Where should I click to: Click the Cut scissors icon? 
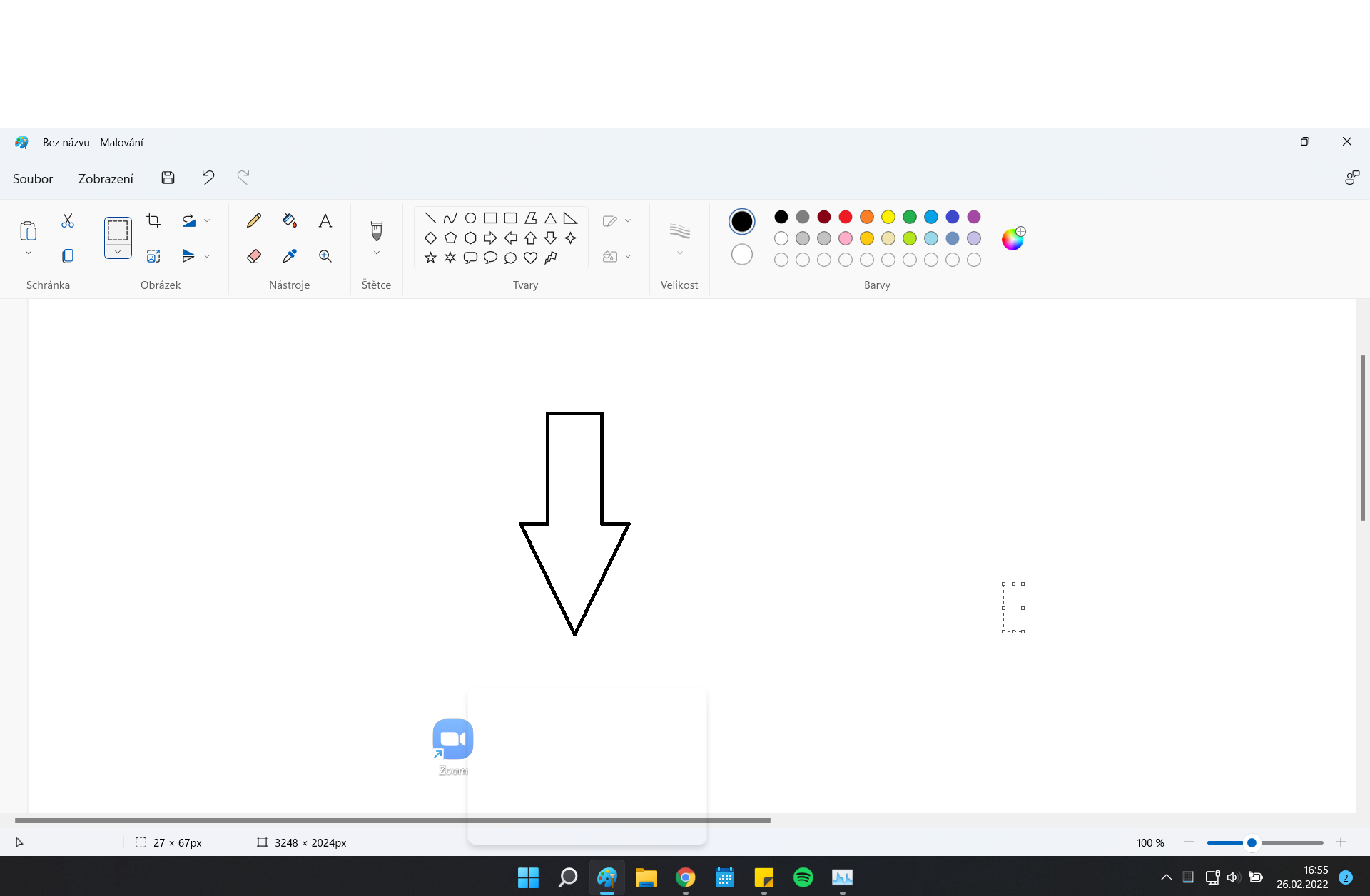click(68, 220)
